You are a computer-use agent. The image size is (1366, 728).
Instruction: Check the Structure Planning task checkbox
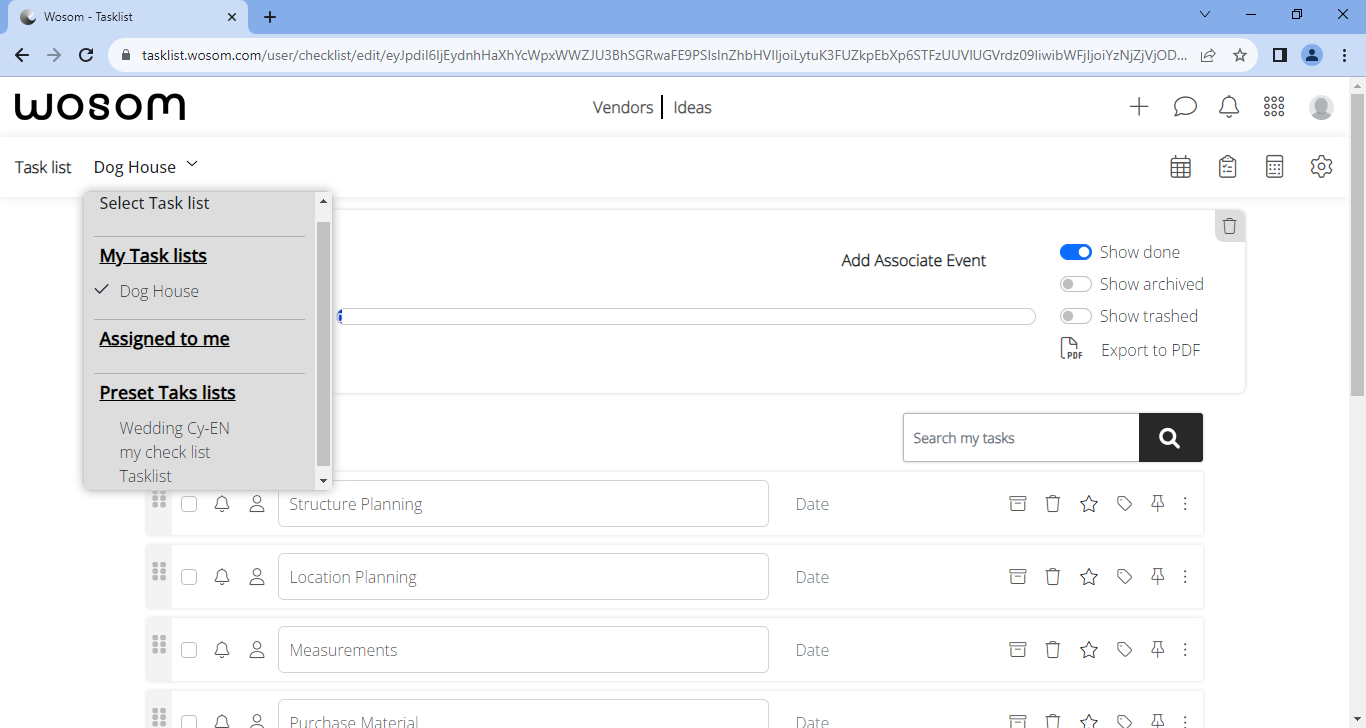tap(189, 504)
